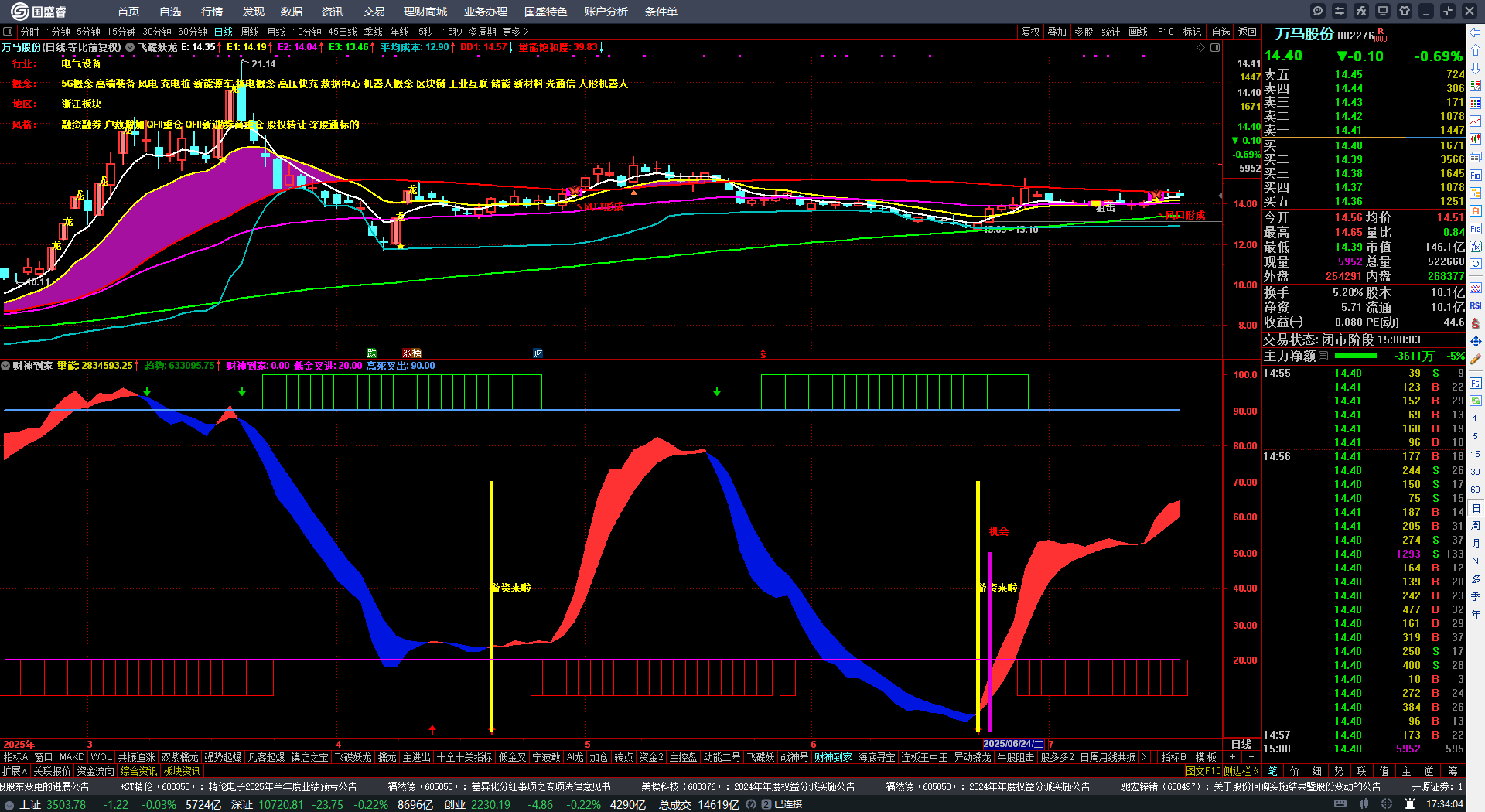Click the up arrow icon for previous stock
This screenshot has height=812, width=1485.
click(x=1476, y=50)
